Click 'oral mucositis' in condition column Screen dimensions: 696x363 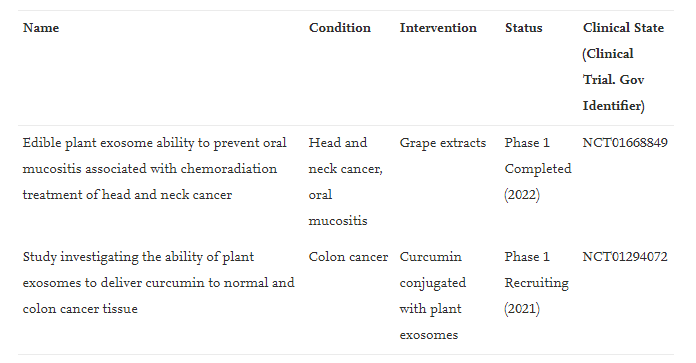338,208
